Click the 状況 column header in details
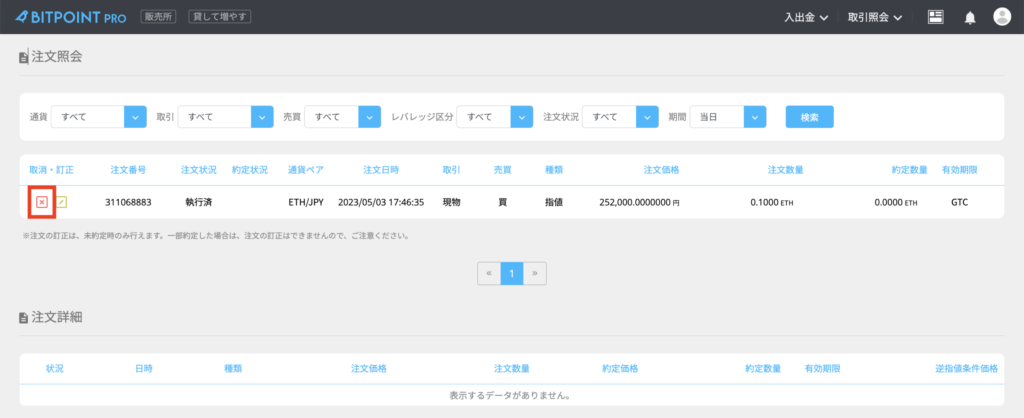 tap(54, 368)
